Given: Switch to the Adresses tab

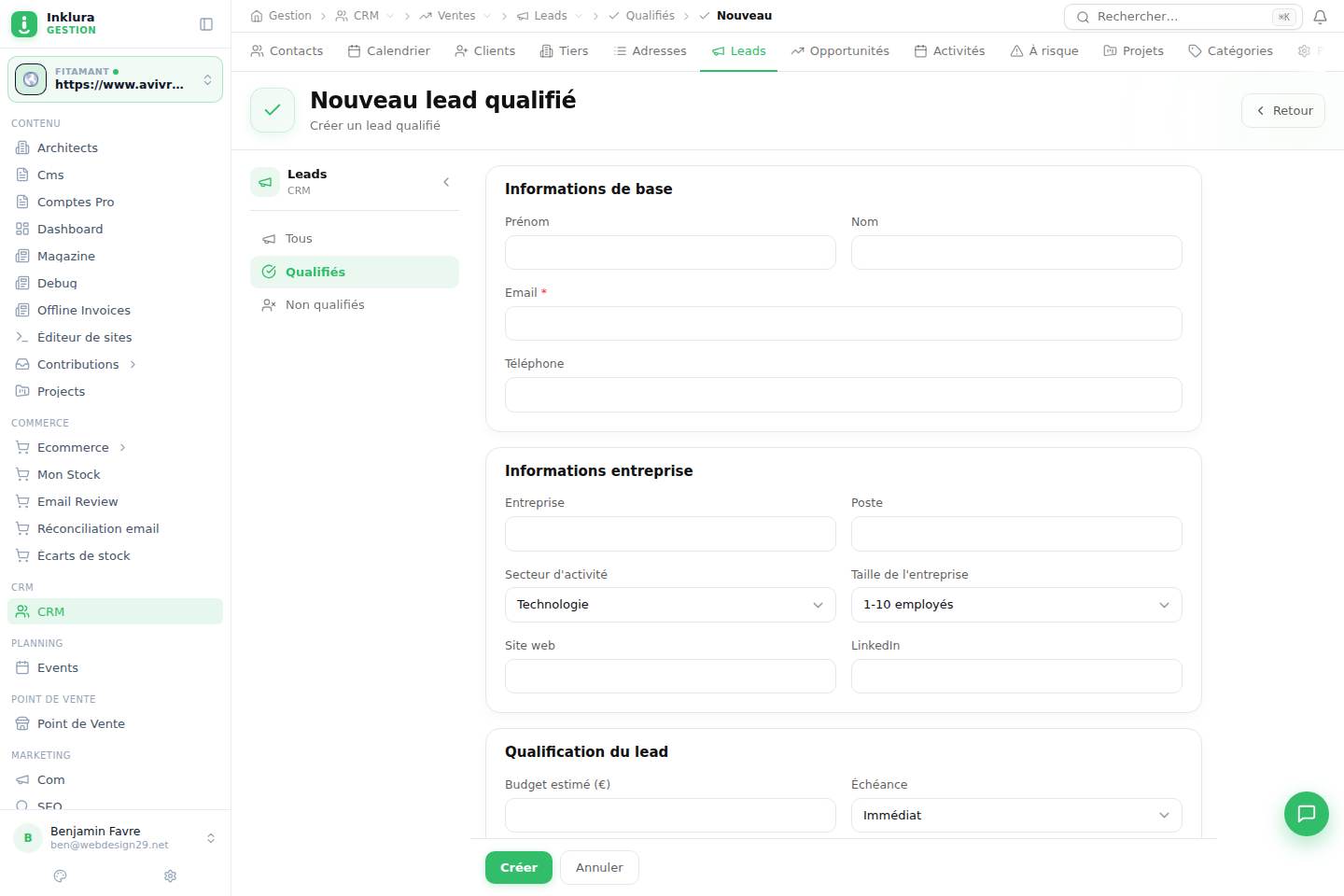Looking at the screenshot, I should pos(650,50).
